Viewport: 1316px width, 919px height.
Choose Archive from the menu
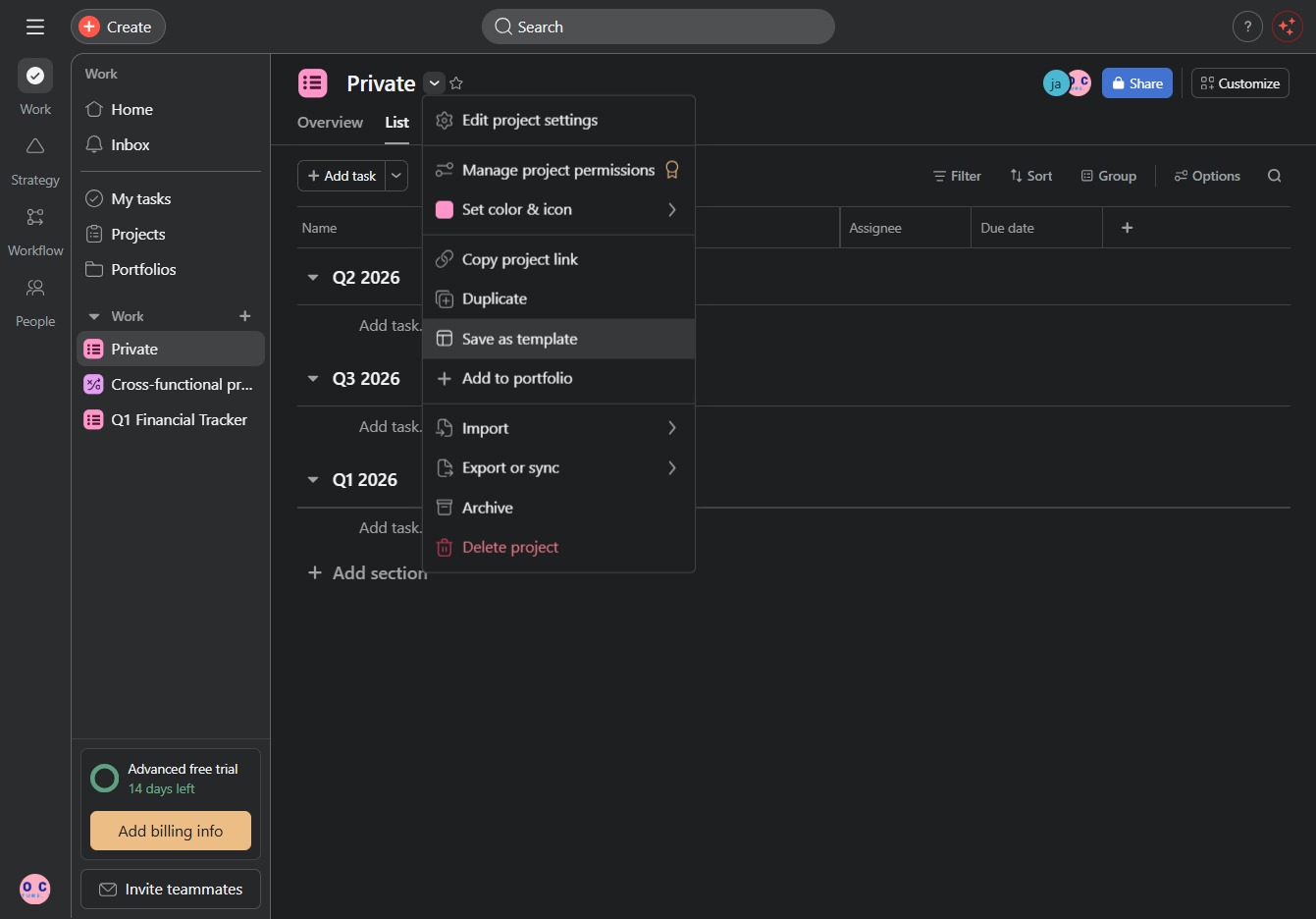[558, 508]
